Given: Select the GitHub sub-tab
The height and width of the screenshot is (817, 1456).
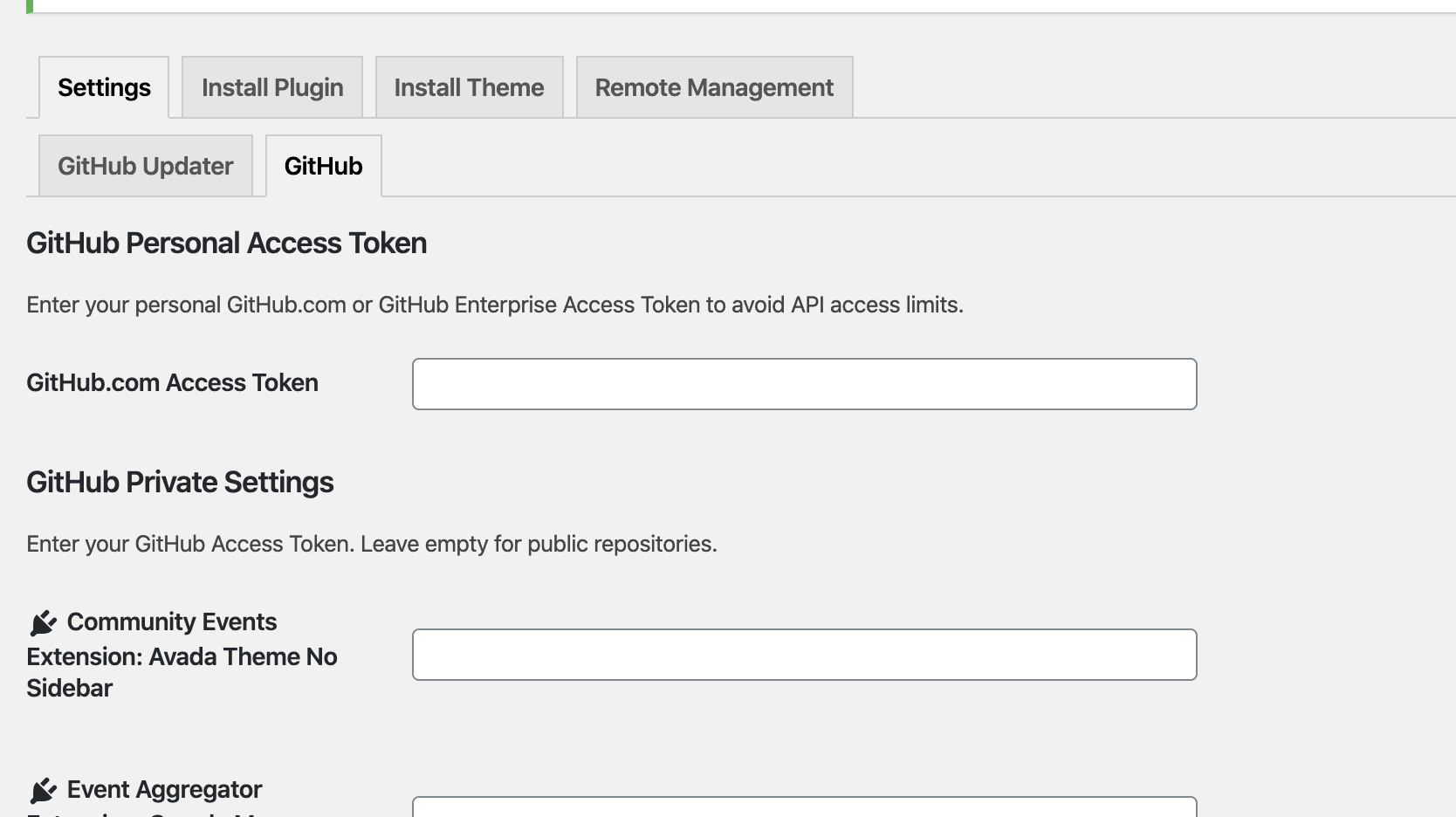Looking at the screenshot, I should (x=323, y=166).
